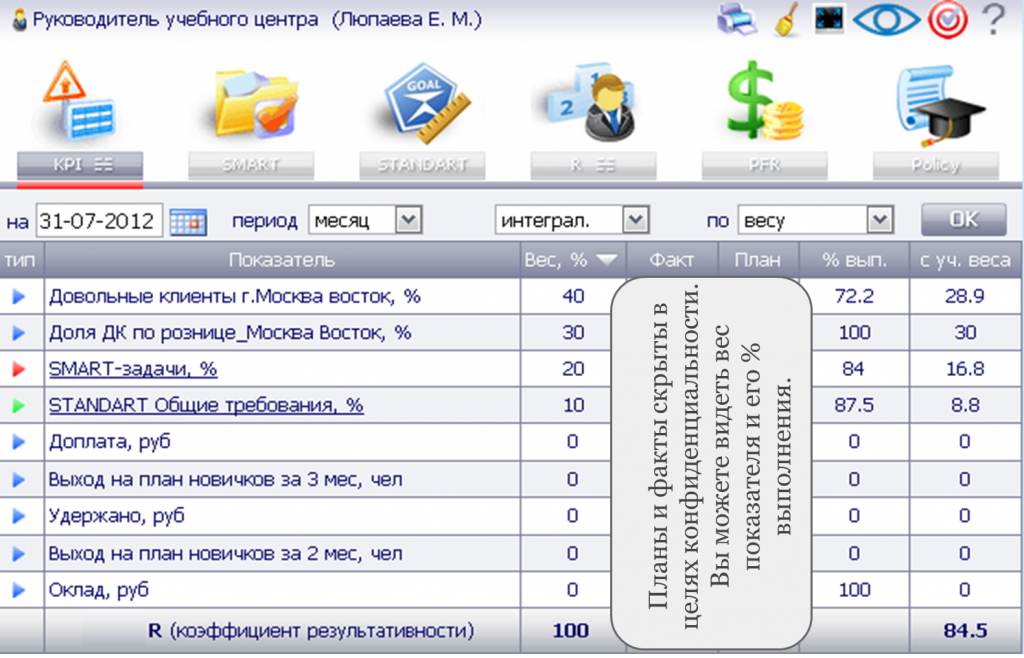Click the user icon beside Руководитель учебного центра
This screenshot has width=1024, height=658.
click(20, 20)
